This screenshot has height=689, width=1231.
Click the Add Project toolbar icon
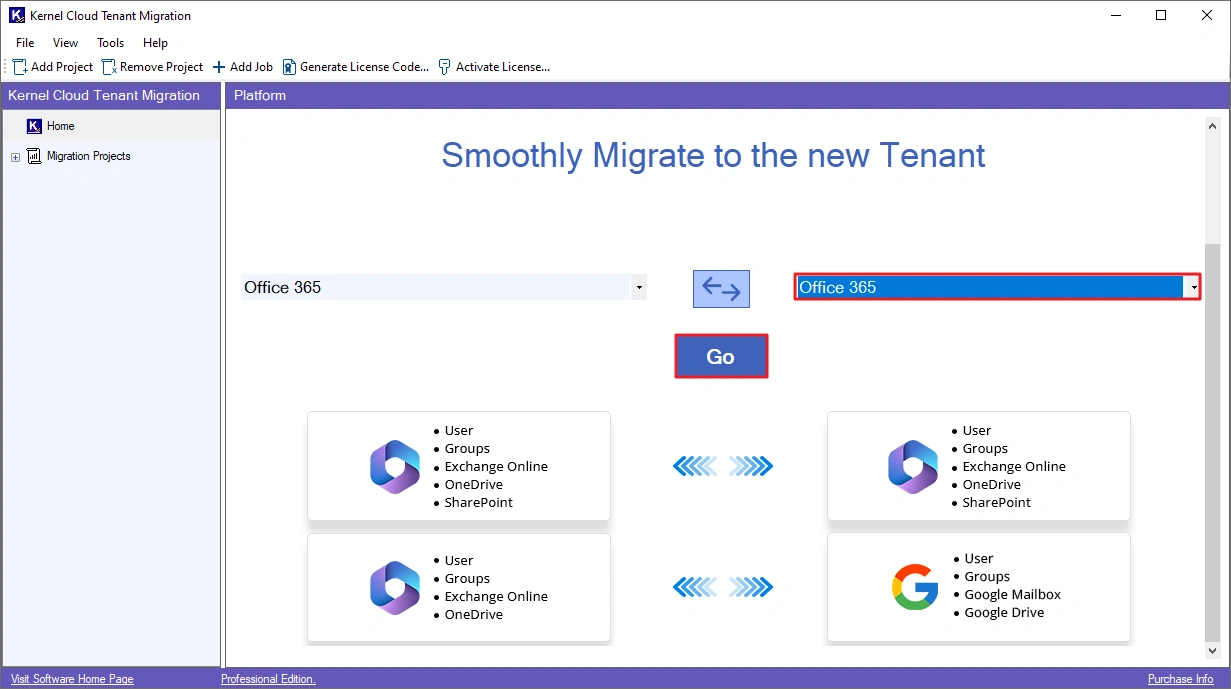coord(20,67)
